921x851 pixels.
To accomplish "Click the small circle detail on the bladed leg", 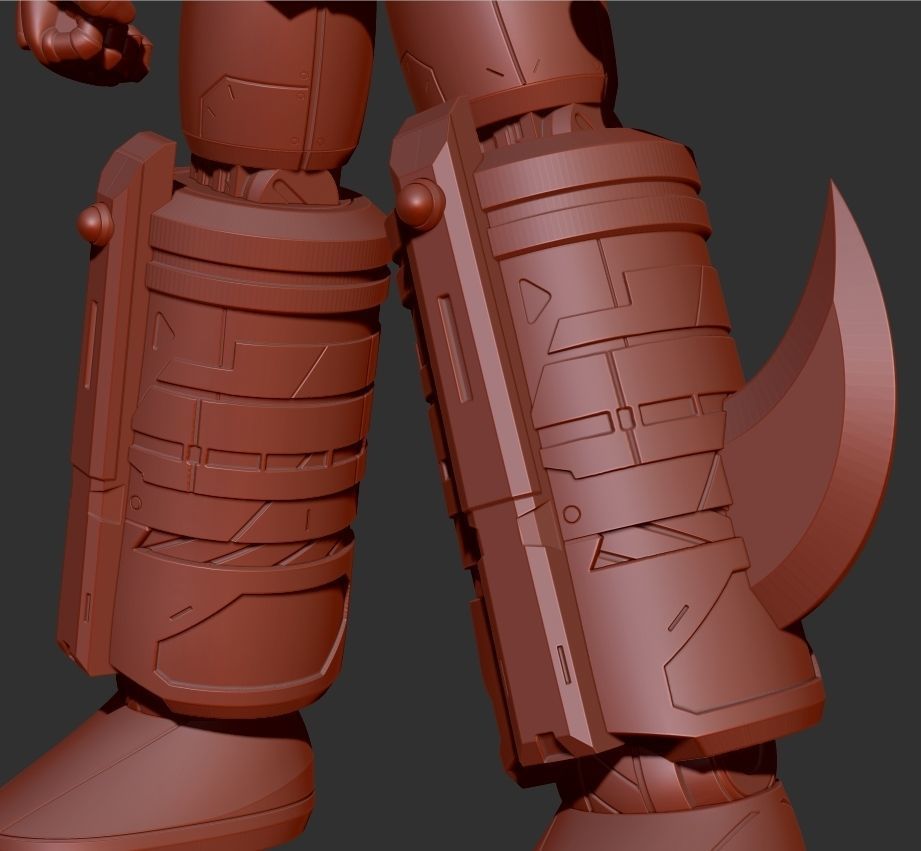I will [571, 514].
